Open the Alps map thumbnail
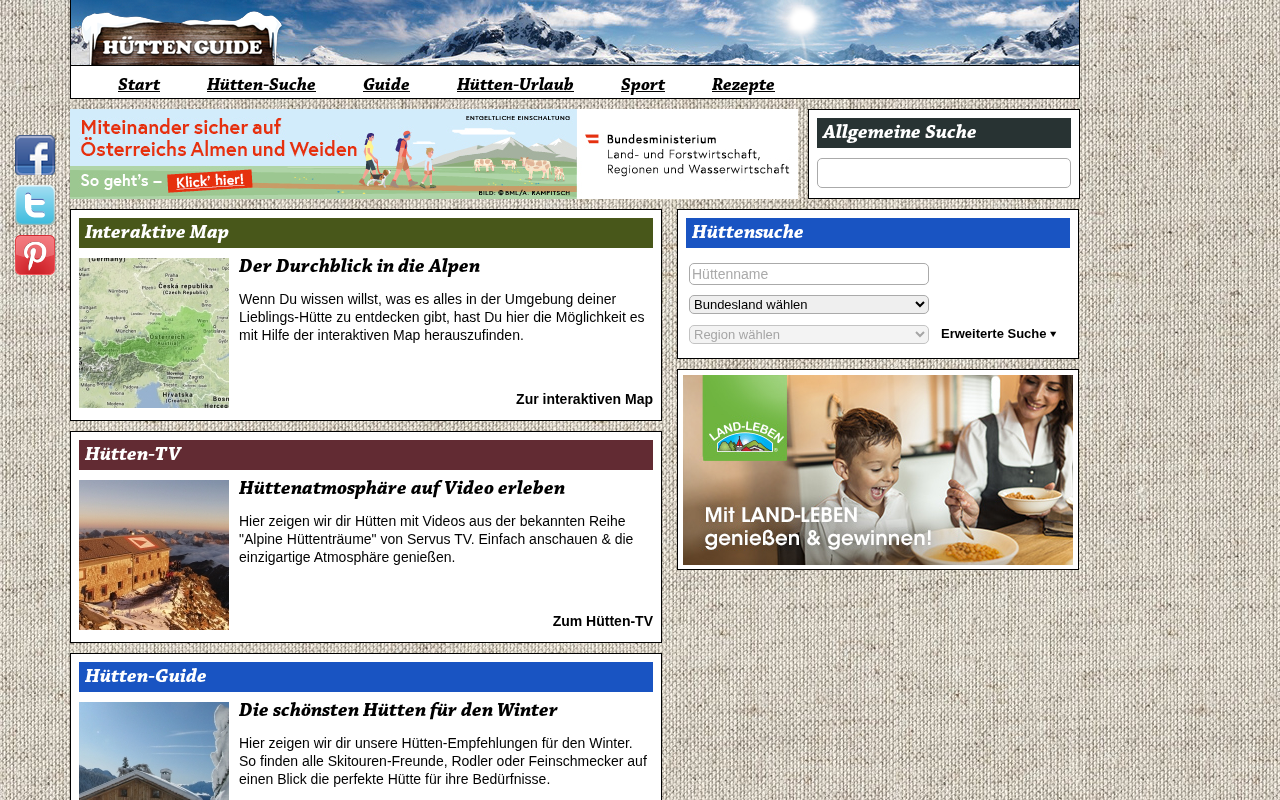1280x800 pixels. 154,333
